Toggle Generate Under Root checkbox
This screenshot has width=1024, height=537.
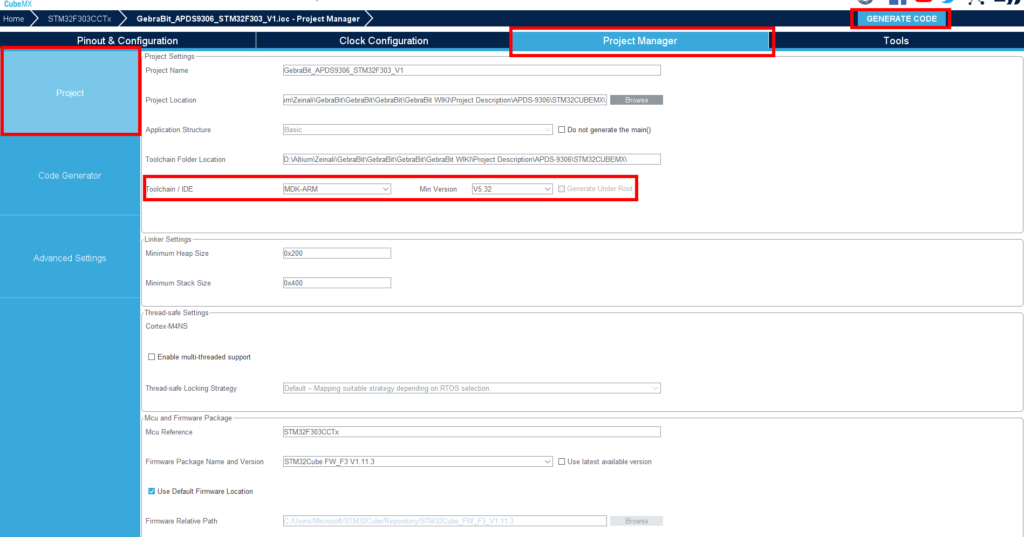tap(562, 189)
